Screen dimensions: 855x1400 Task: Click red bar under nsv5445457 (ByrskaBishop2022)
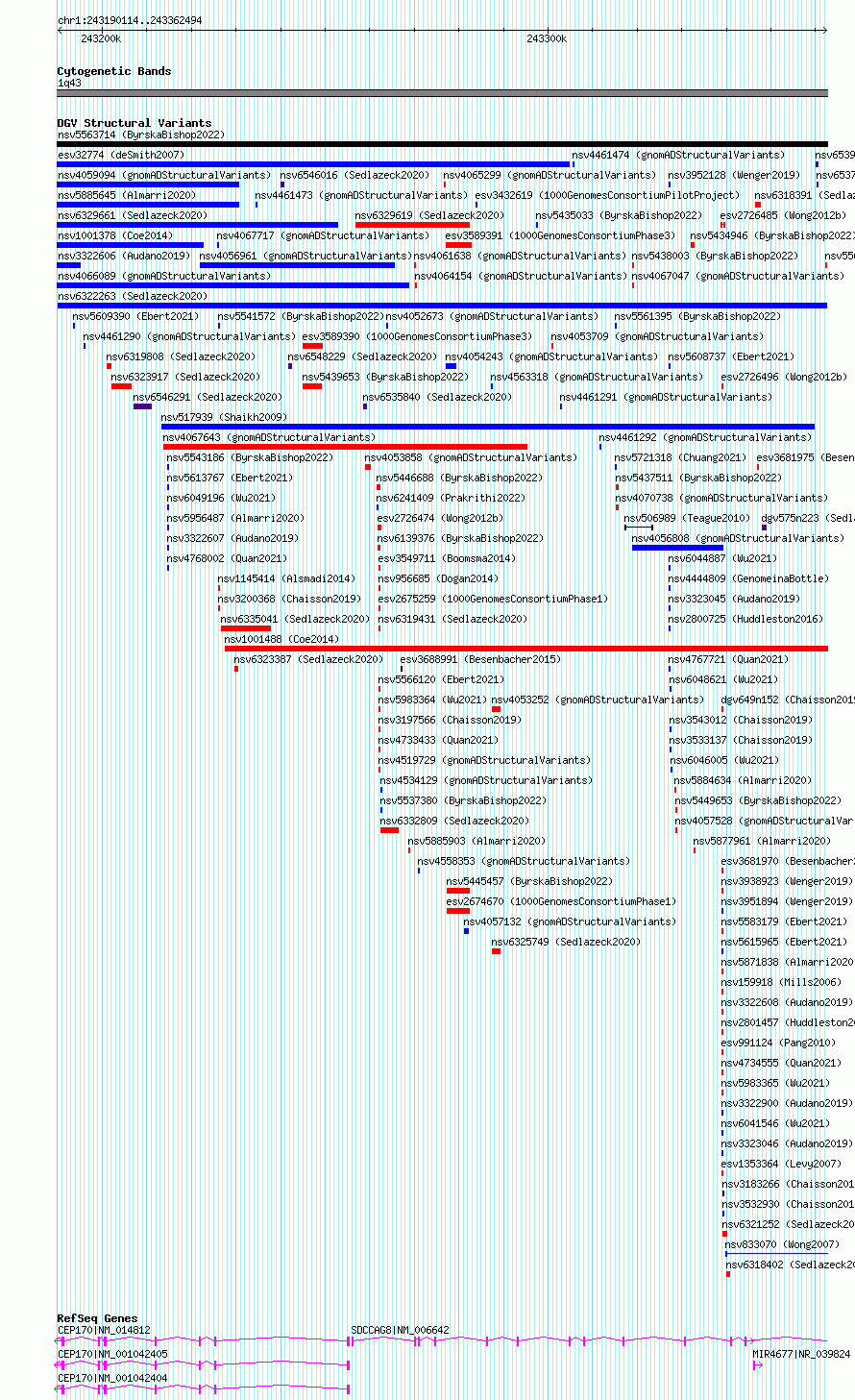point(458,891)
